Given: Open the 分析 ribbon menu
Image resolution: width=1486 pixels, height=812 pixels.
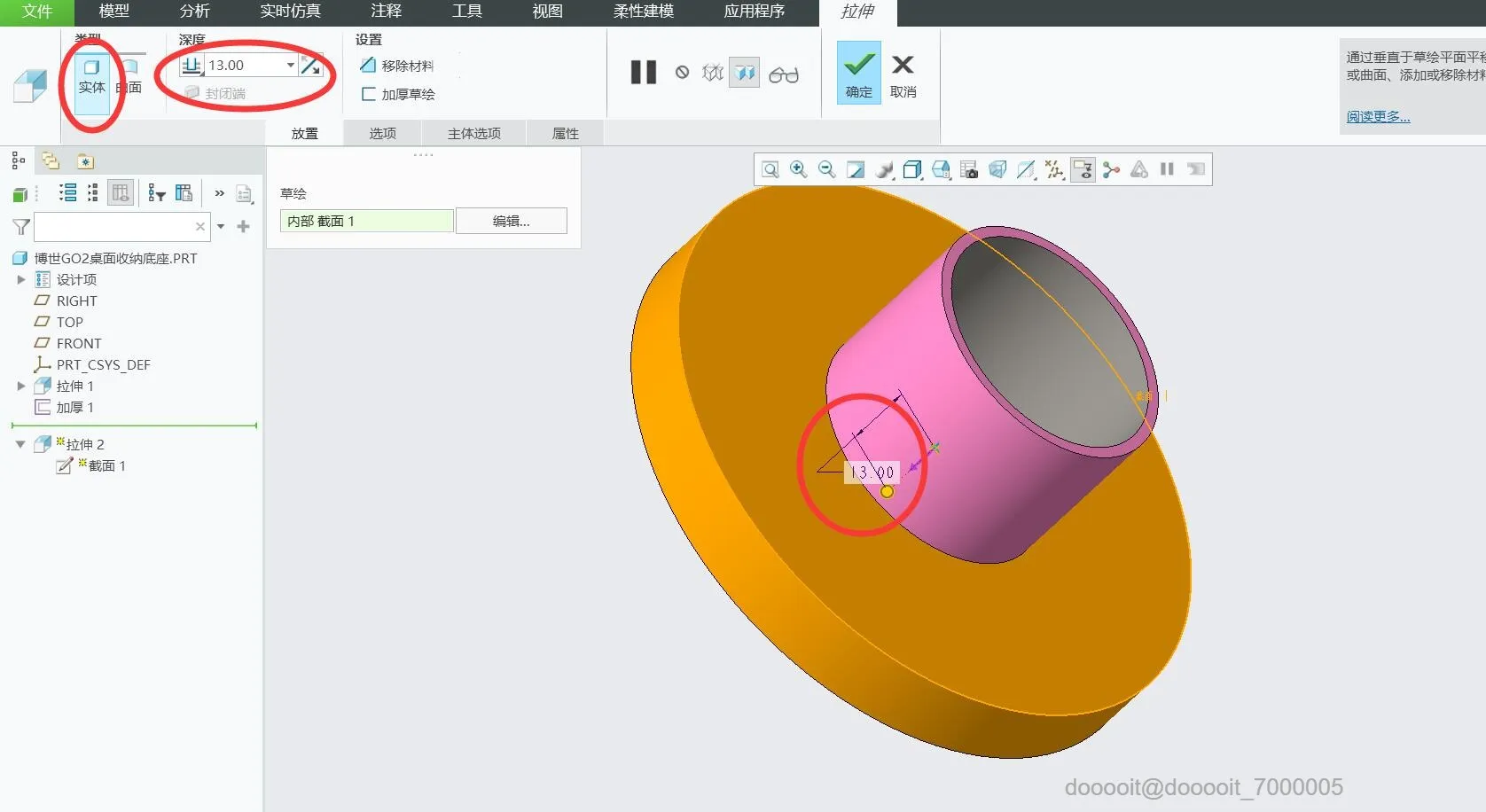Looking at the screenshot, I should pos(194,12).
